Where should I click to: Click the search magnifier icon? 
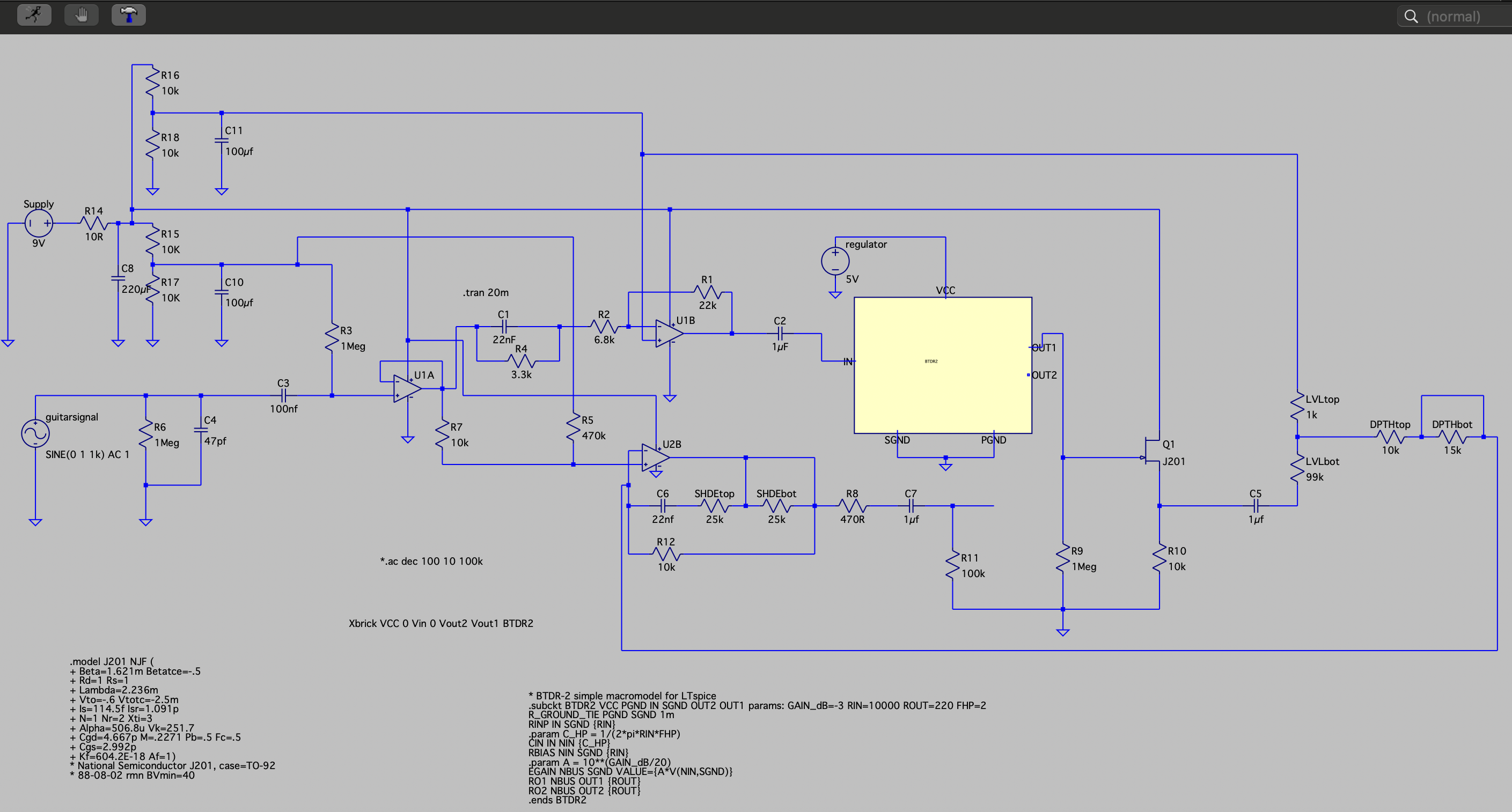tap(1411, 17)
